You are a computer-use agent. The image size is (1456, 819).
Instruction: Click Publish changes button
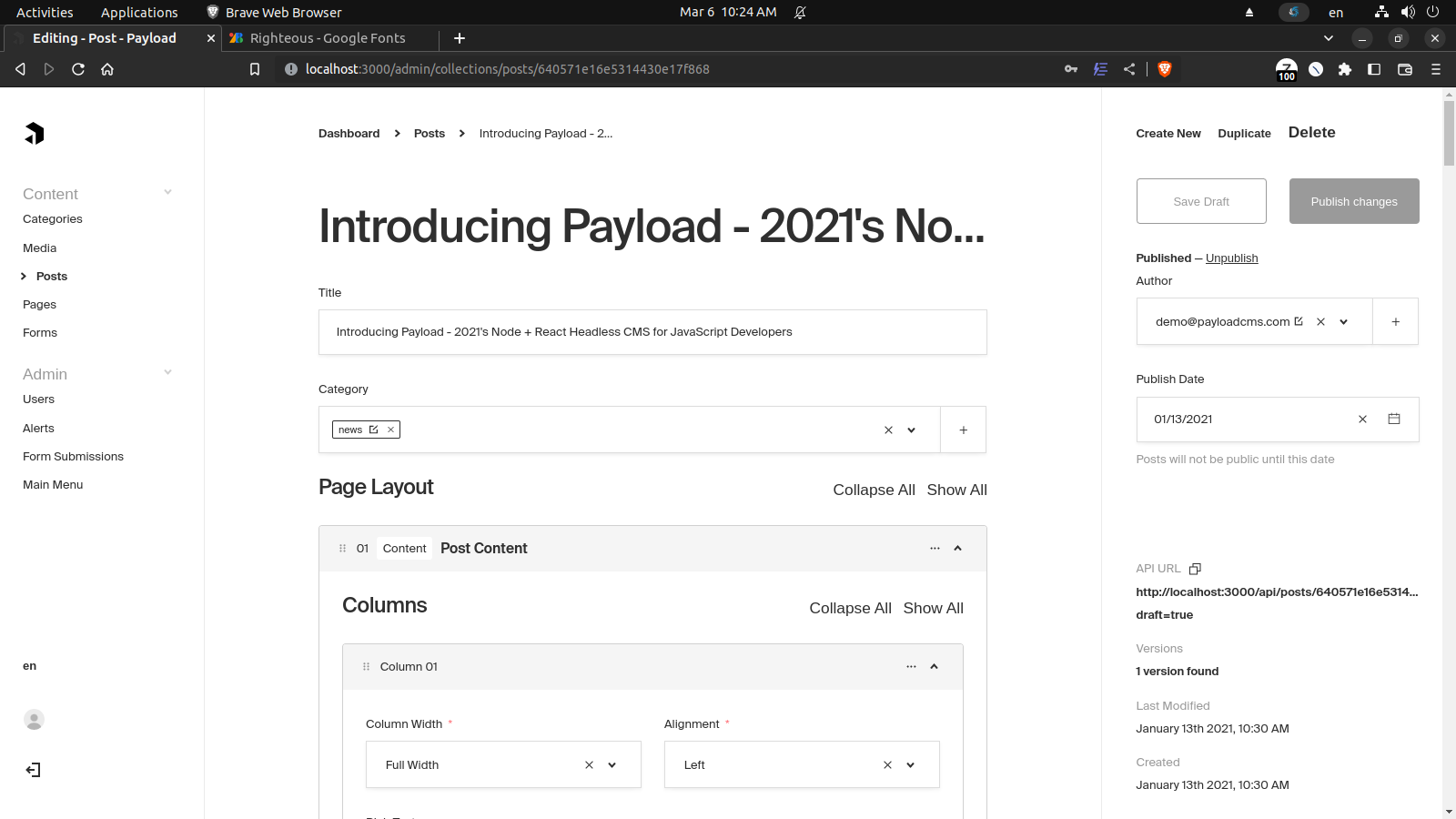tap(1354, 201)
